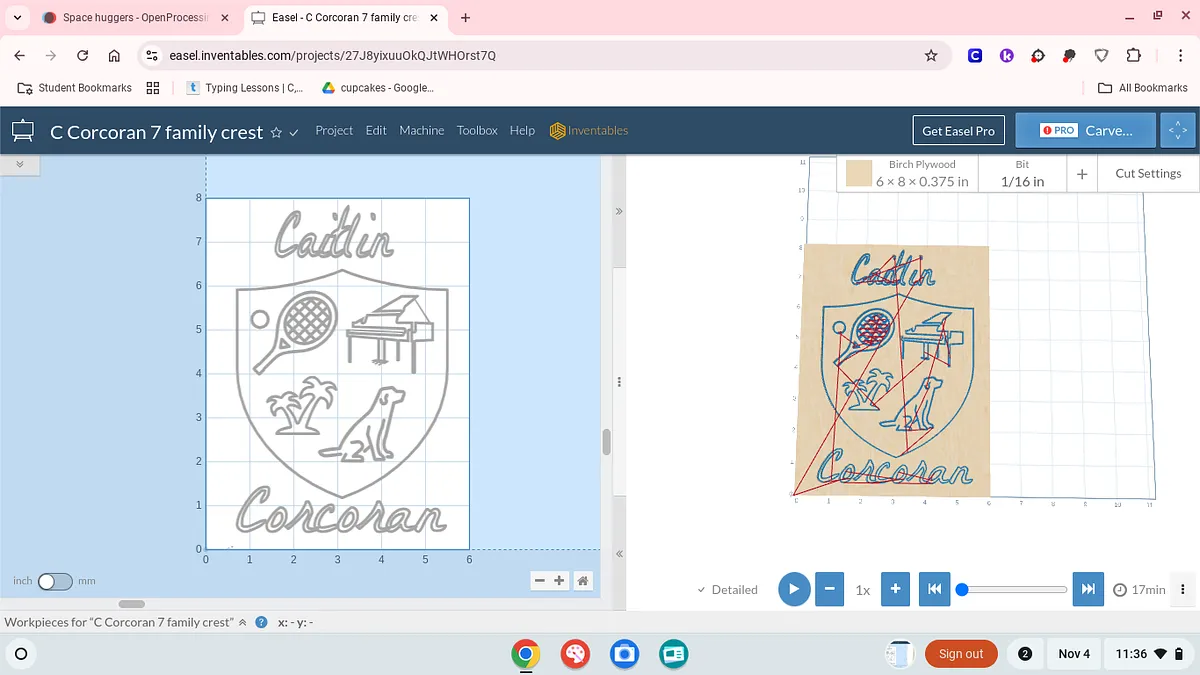Add another bit with plus icon
Screen dimensions: 1200x675
(1082, 174)
